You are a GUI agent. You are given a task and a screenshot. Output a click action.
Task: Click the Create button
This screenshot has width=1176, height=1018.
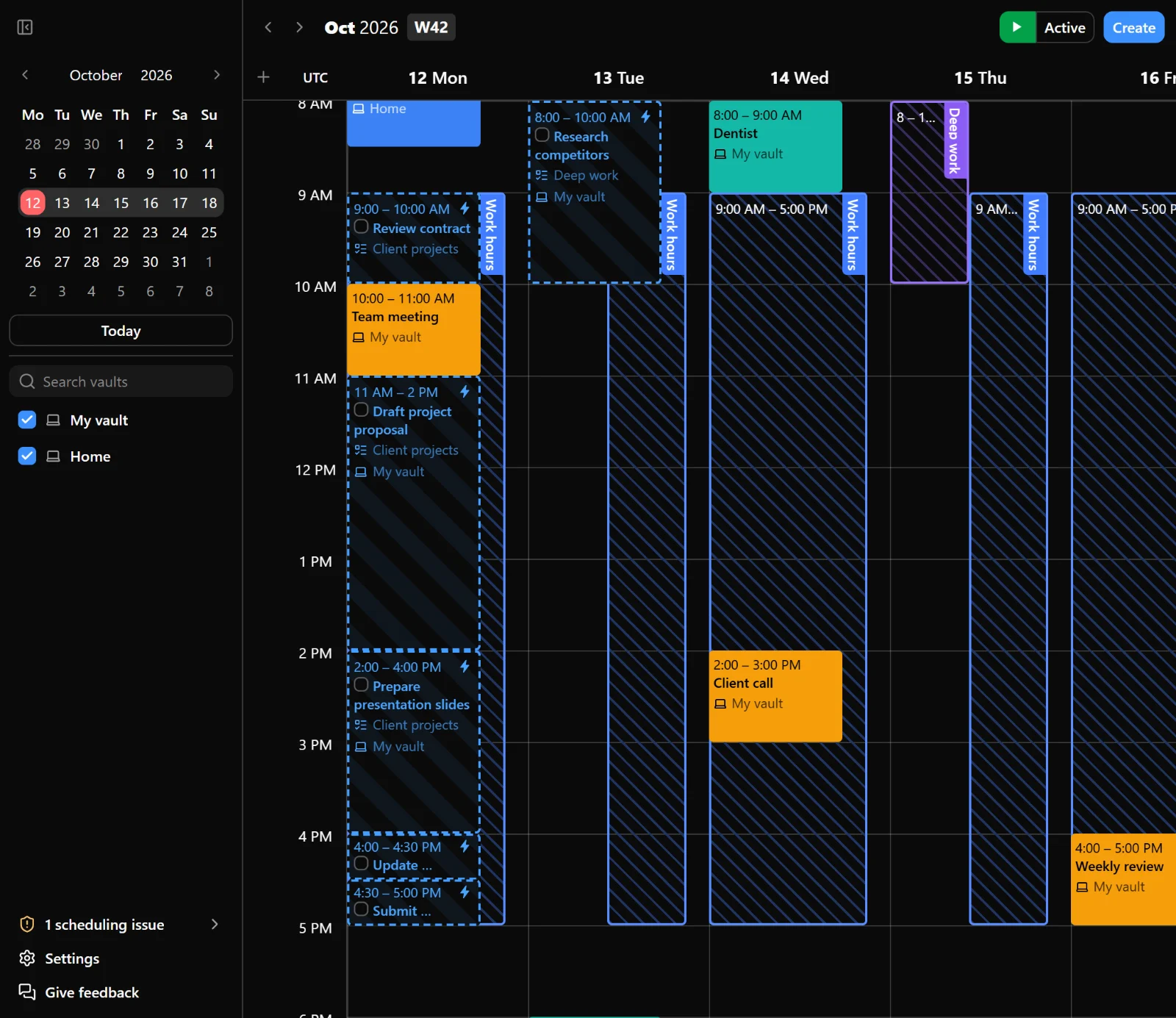click(x=1134, y=27)
